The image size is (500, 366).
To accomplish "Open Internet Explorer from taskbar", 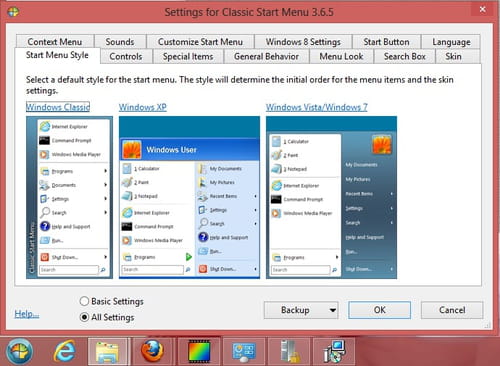I will click(64, 351).
